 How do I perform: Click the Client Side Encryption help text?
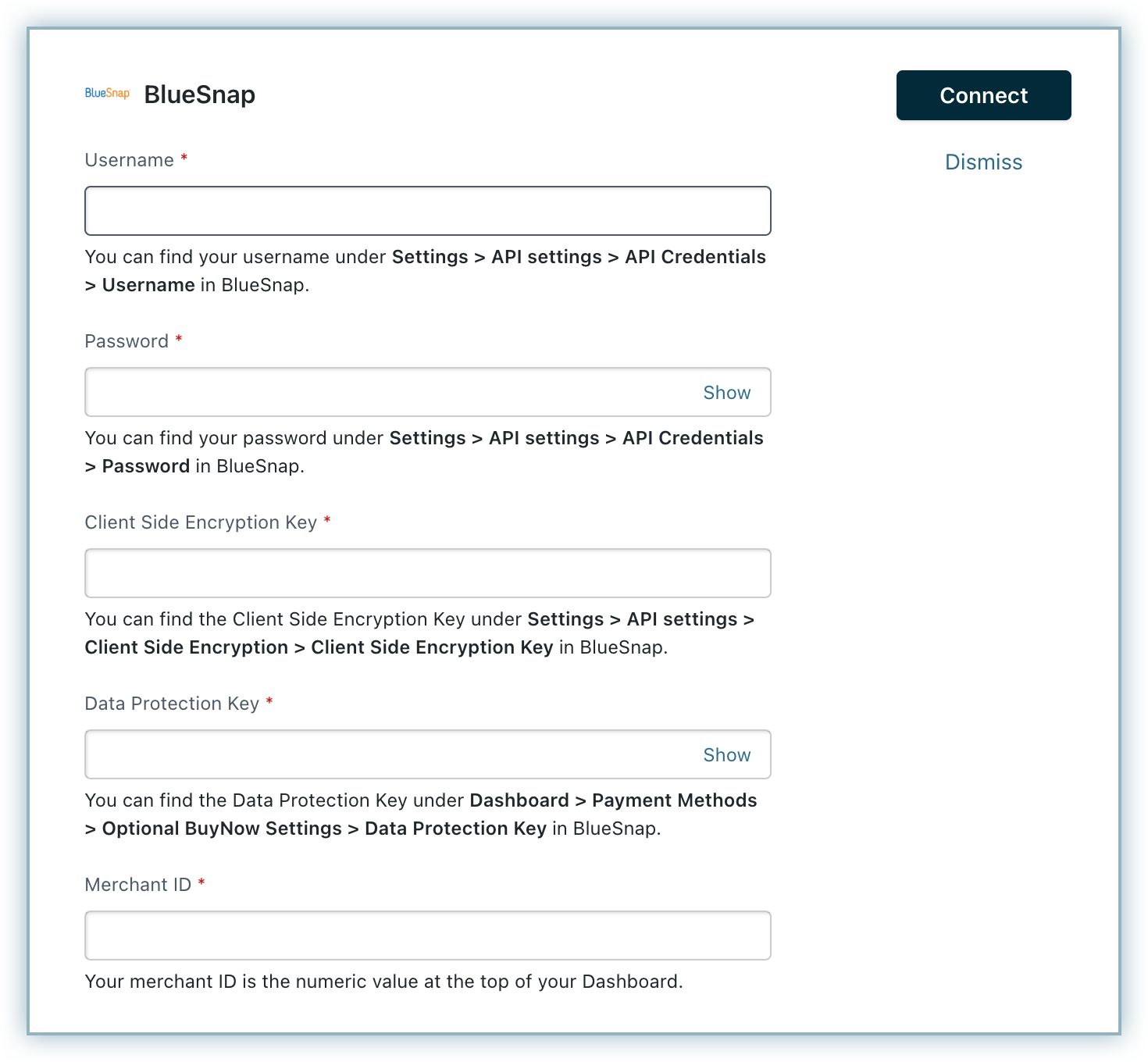pos(419,633)
